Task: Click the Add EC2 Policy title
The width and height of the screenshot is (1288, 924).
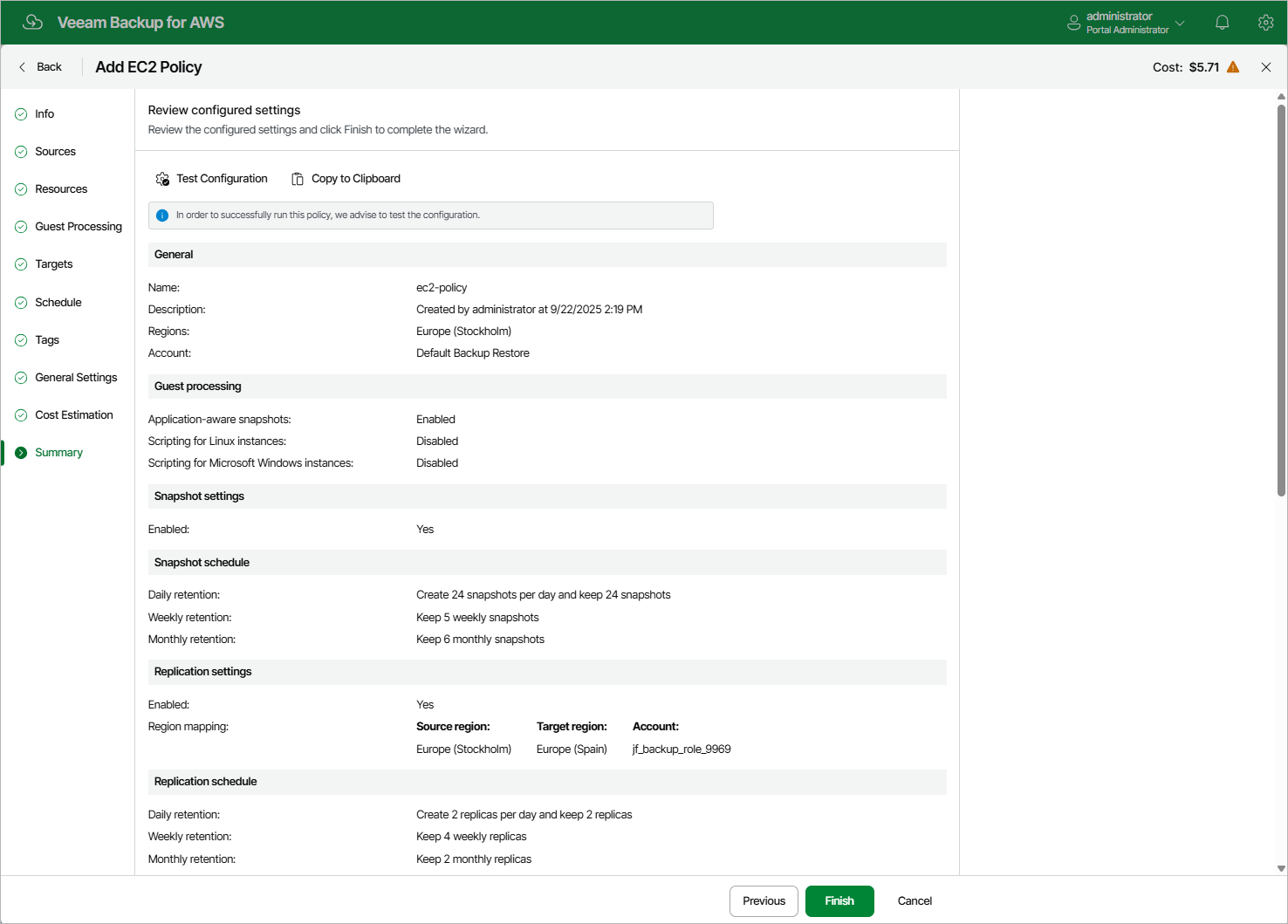Action: pos(148,67)
